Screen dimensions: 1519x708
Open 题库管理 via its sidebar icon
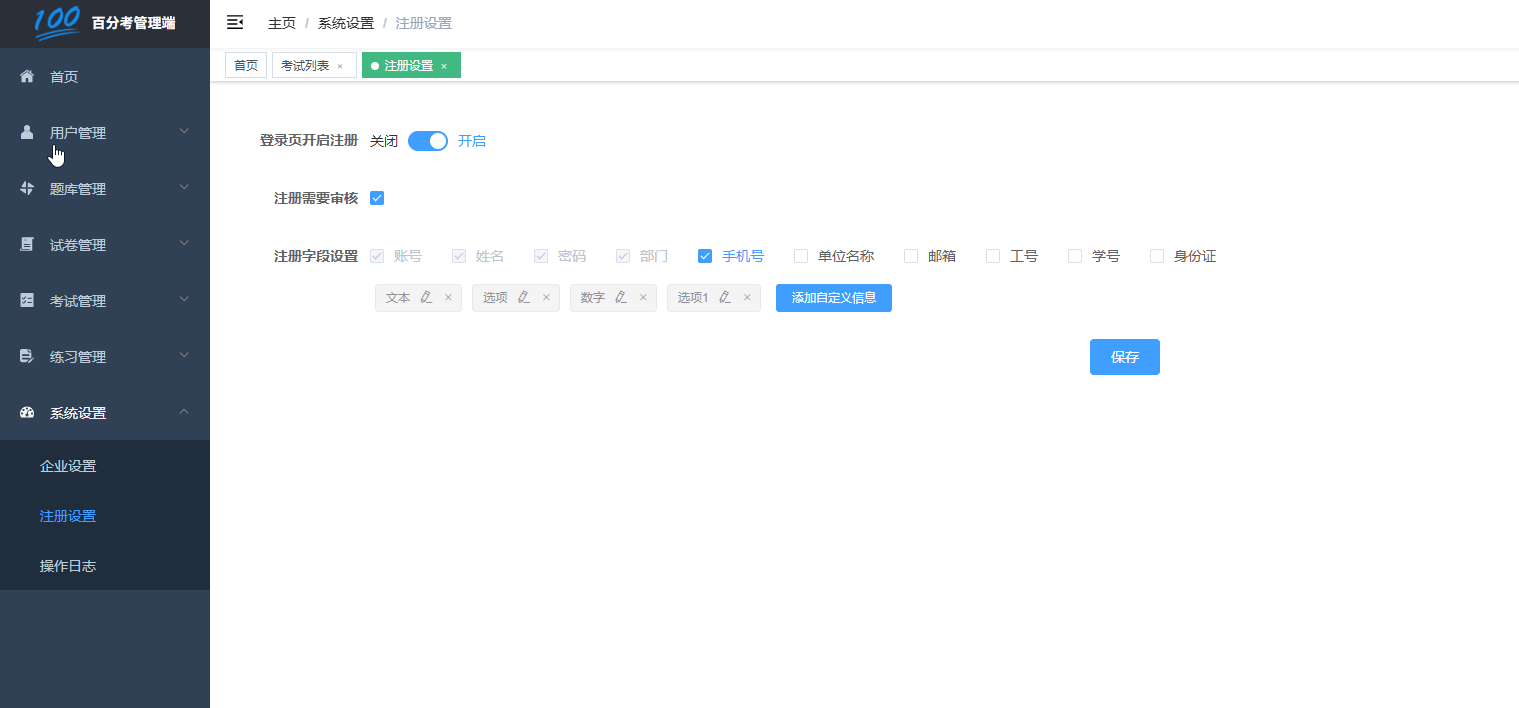25,188
